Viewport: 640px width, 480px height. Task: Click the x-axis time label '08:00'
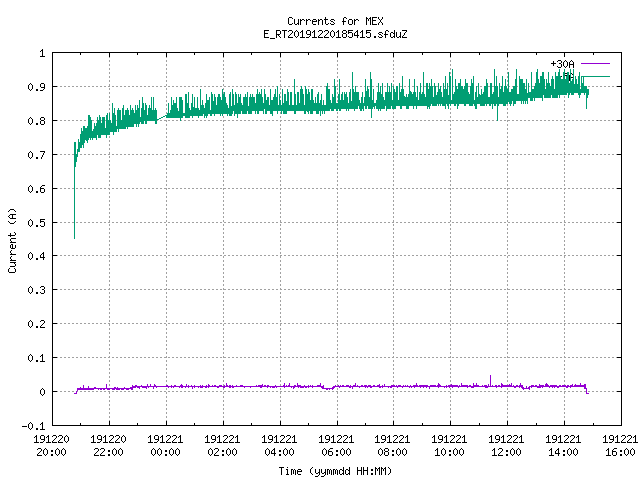click(392, 452)
